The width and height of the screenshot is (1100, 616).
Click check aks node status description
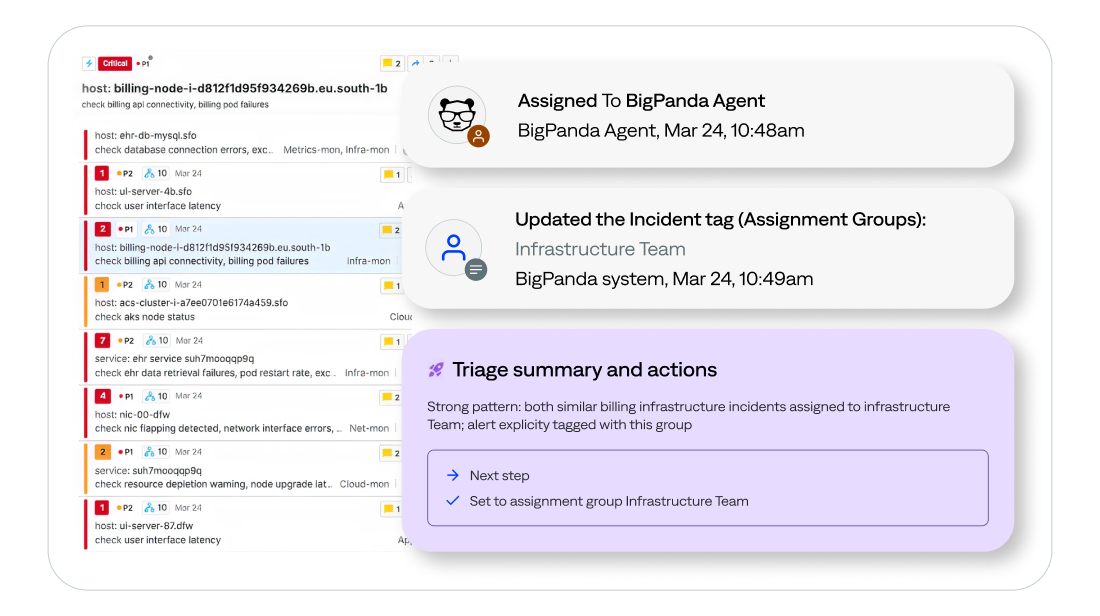coord(145,316)
